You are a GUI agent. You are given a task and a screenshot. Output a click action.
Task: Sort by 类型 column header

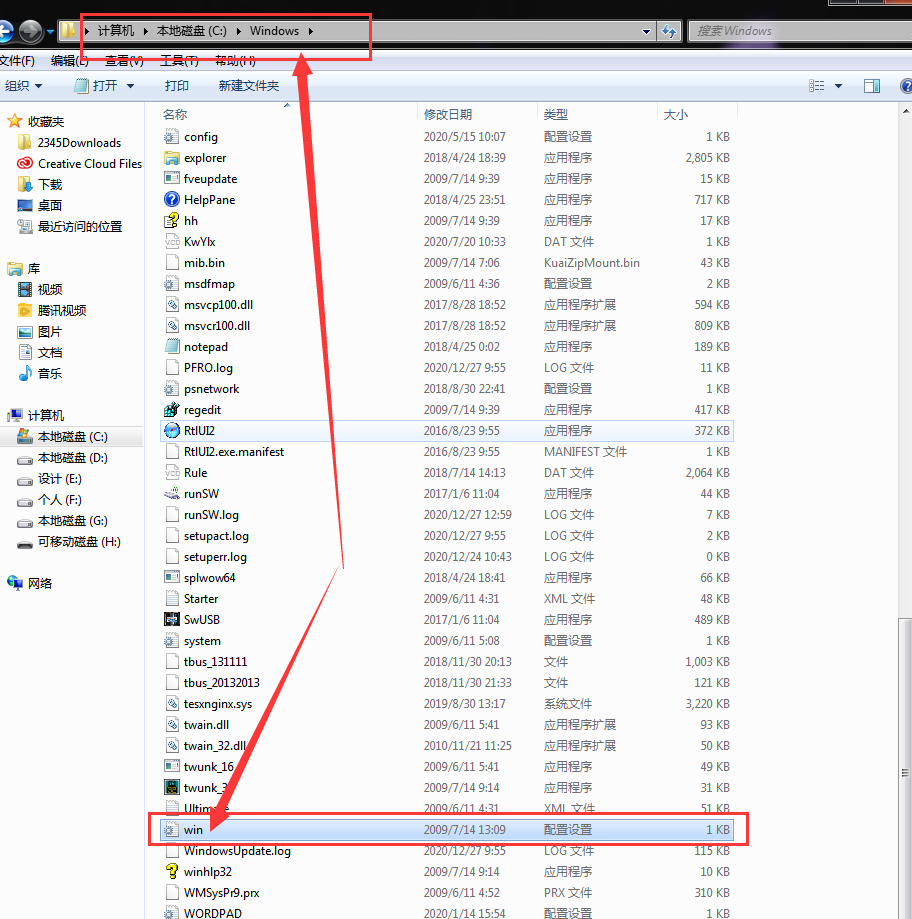(x=556, y=114)
